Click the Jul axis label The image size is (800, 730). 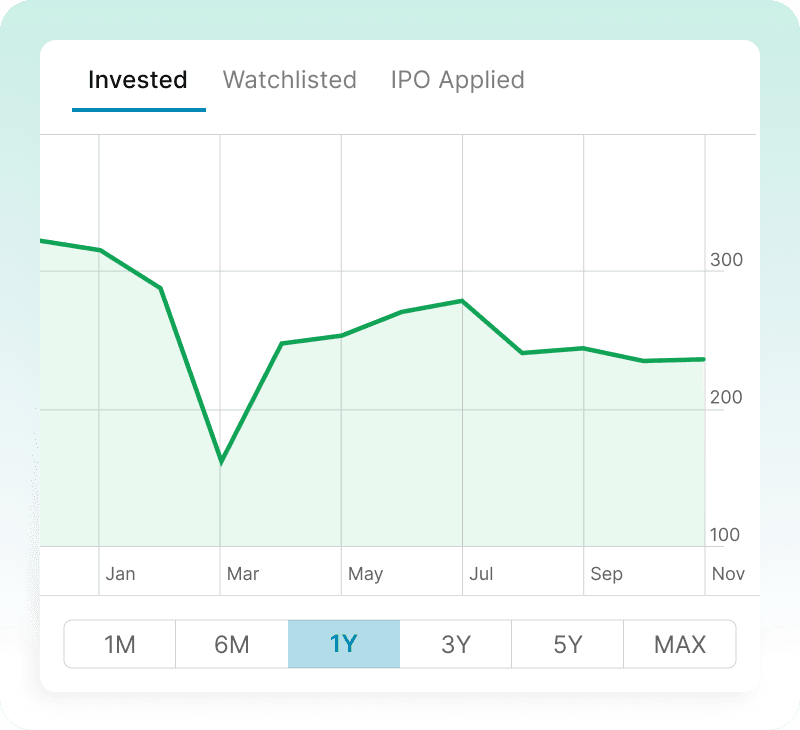(x=481, y=573)
